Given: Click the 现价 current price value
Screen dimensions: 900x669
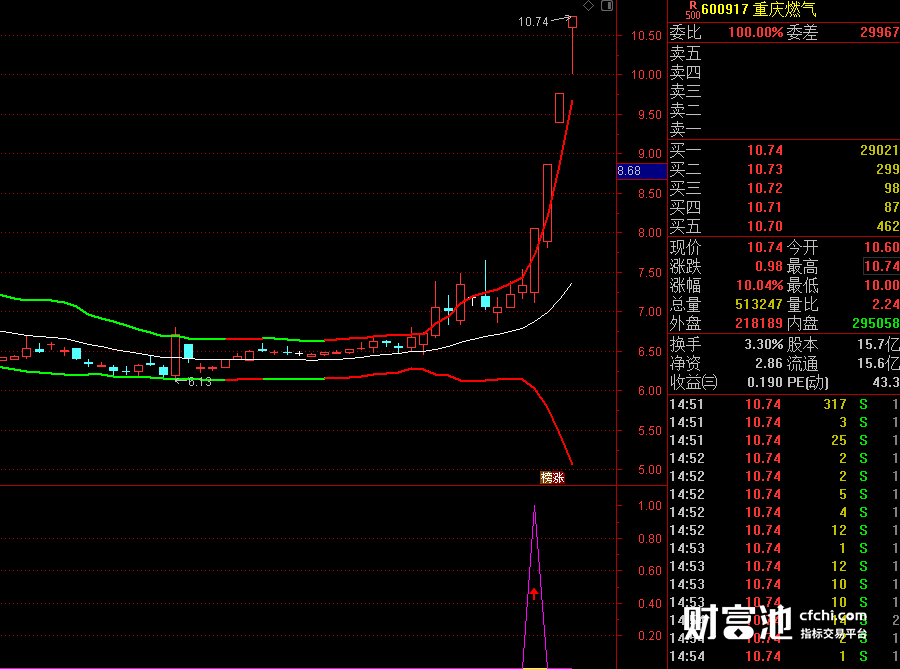Looking at the screenshot, I should coord(765,247).
